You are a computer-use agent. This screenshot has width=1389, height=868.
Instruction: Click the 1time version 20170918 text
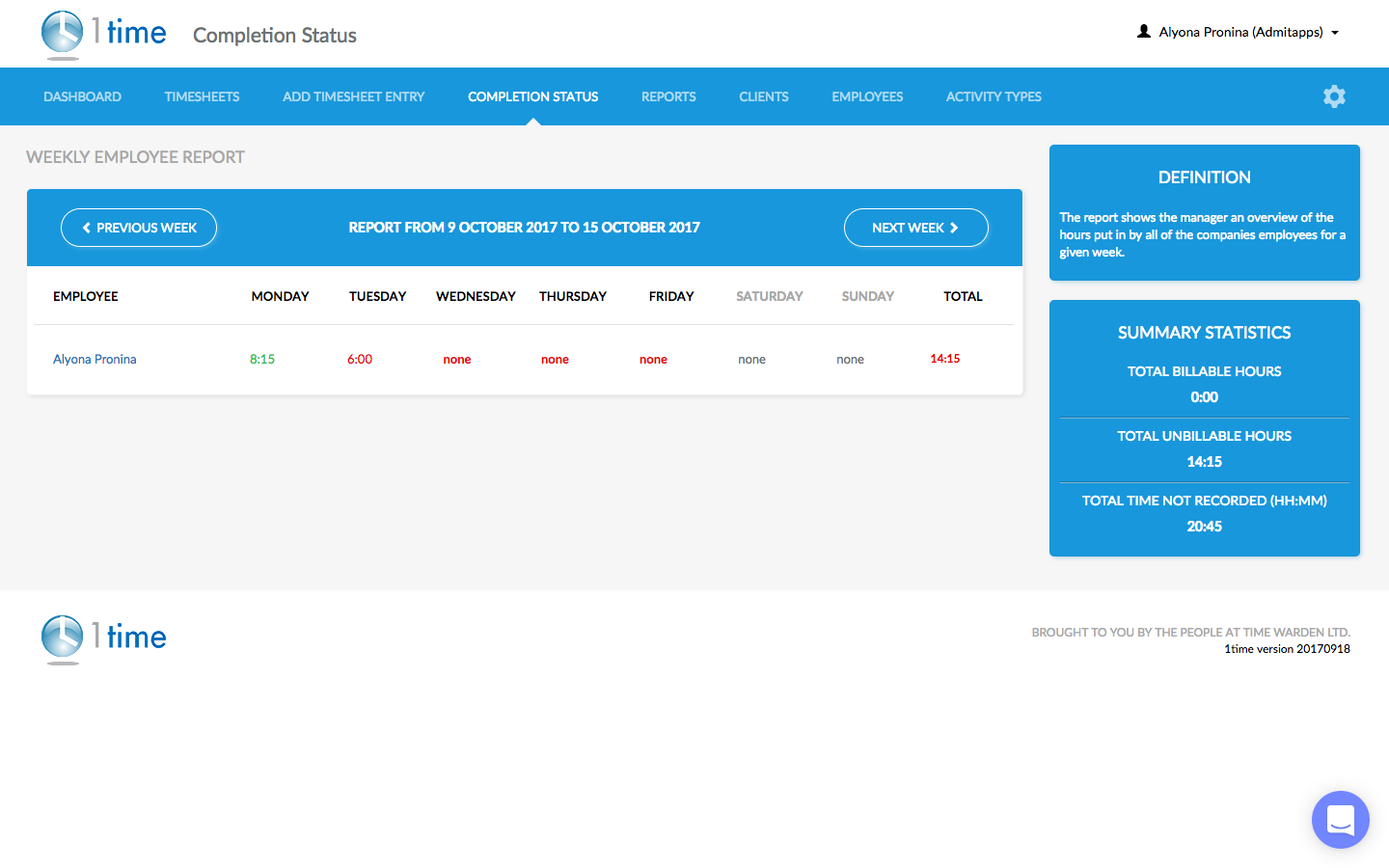[1287, 649]
